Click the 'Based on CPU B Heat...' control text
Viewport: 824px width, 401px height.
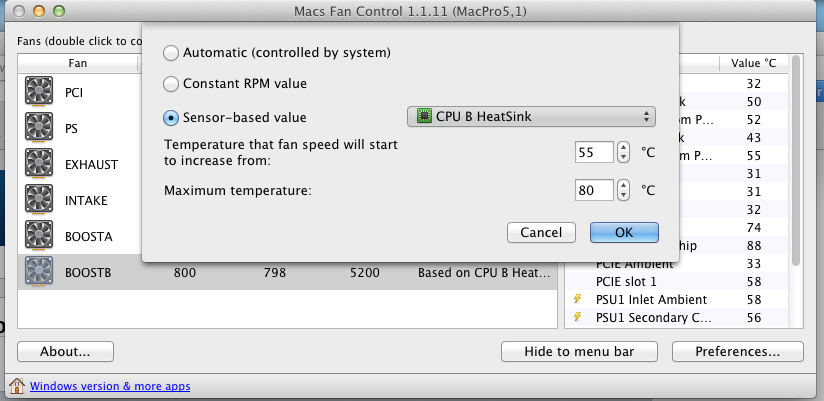click(484, 273)
